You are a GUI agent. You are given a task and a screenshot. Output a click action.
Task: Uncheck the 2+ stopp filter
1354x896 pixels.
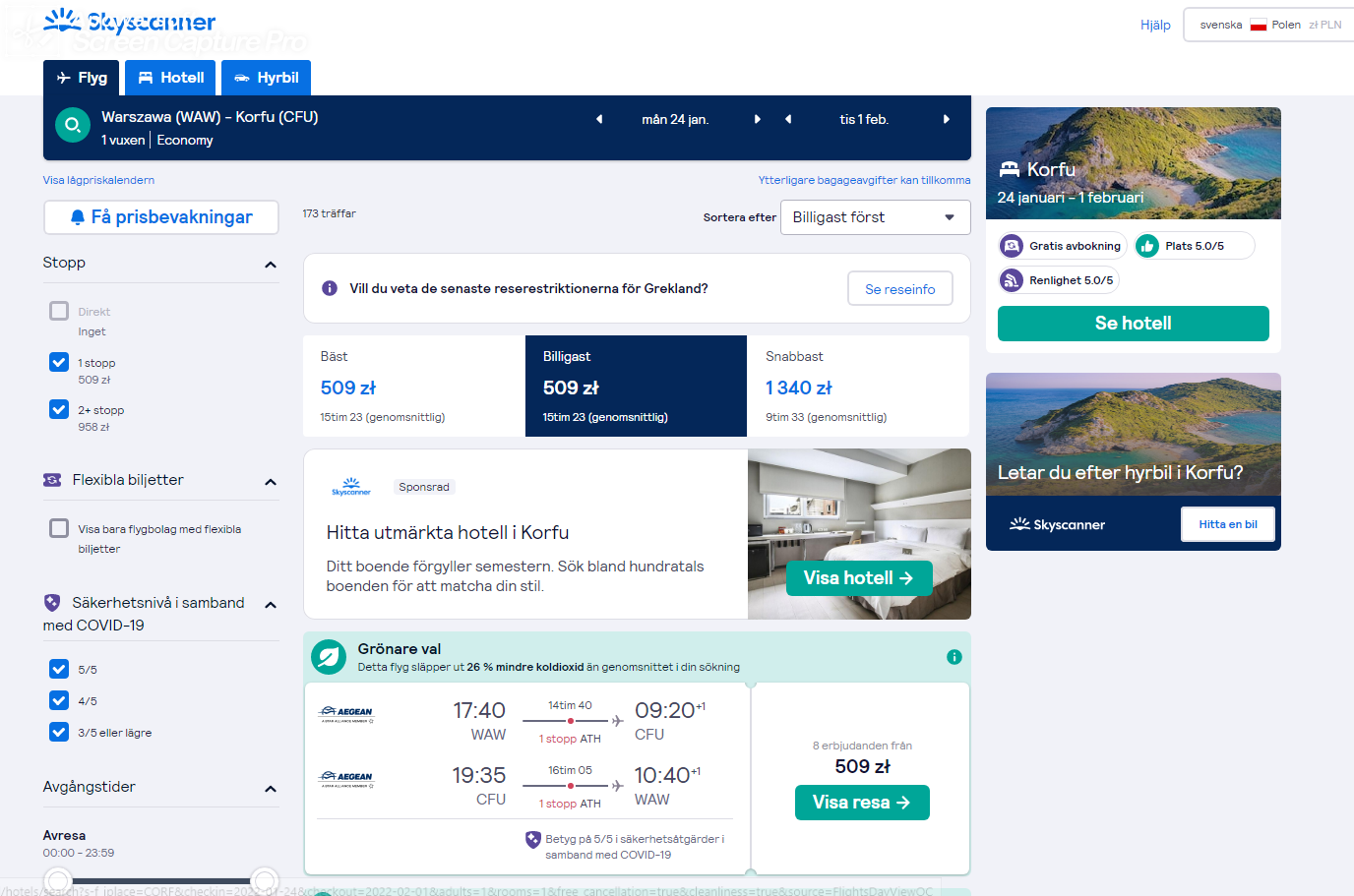pyautogui.click(x=59, y=409)
